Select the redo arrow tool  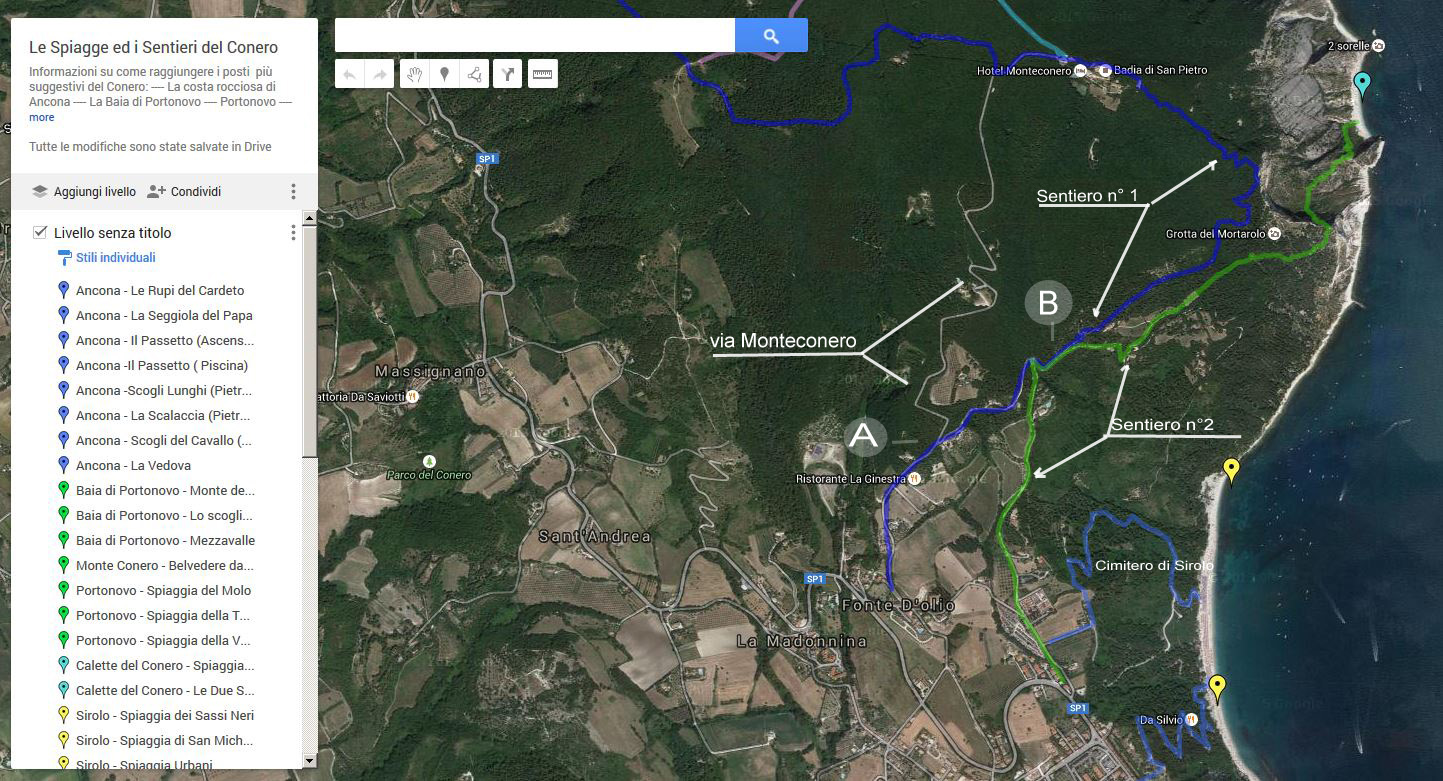click(x=380, y=74)
